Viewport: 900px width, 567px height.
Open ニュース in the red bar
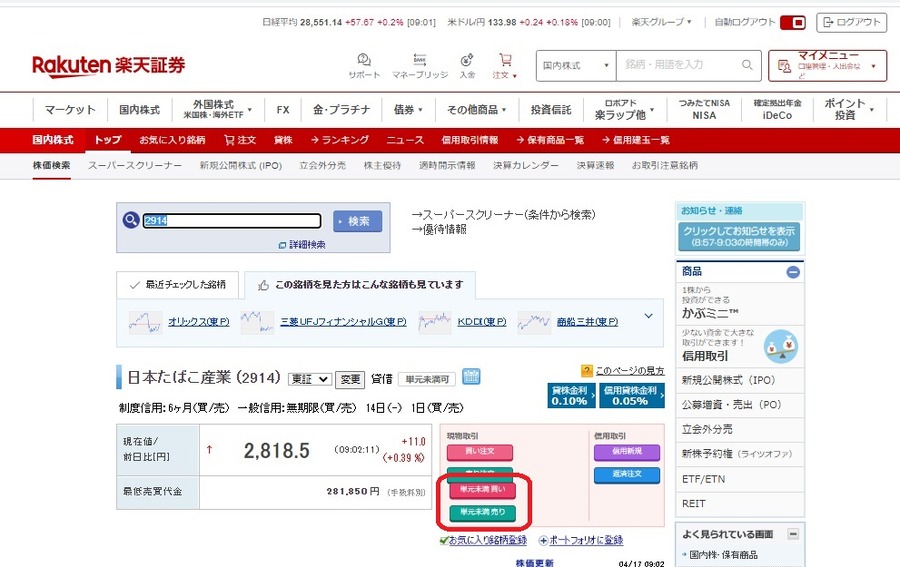(405, 140)
